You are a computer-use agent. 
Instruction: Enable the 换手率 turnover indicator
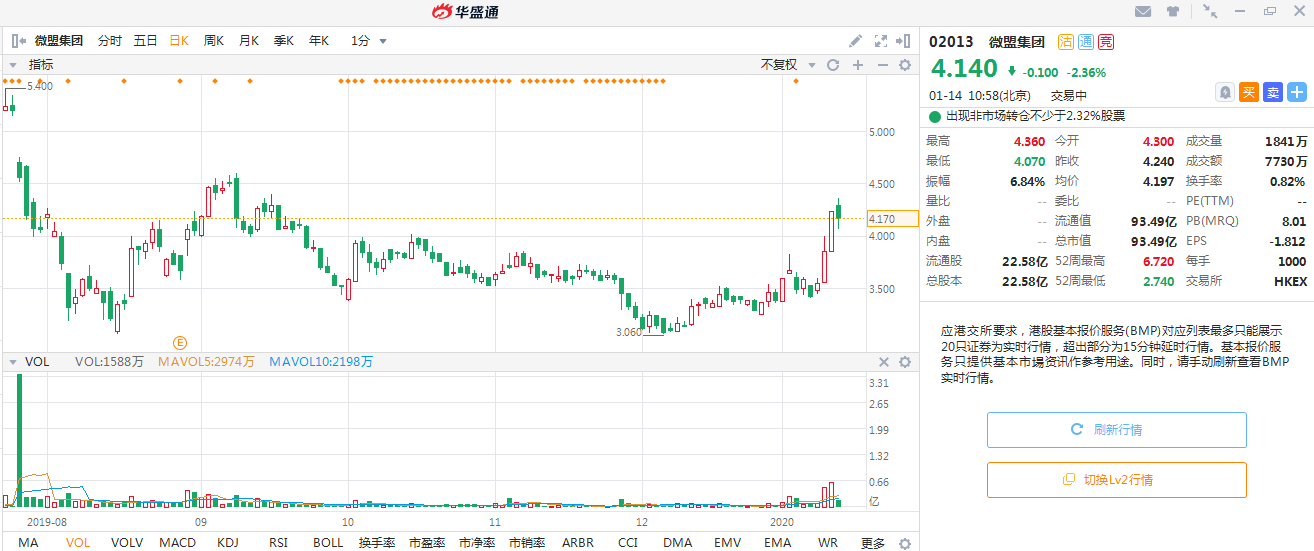coord(377,543)
